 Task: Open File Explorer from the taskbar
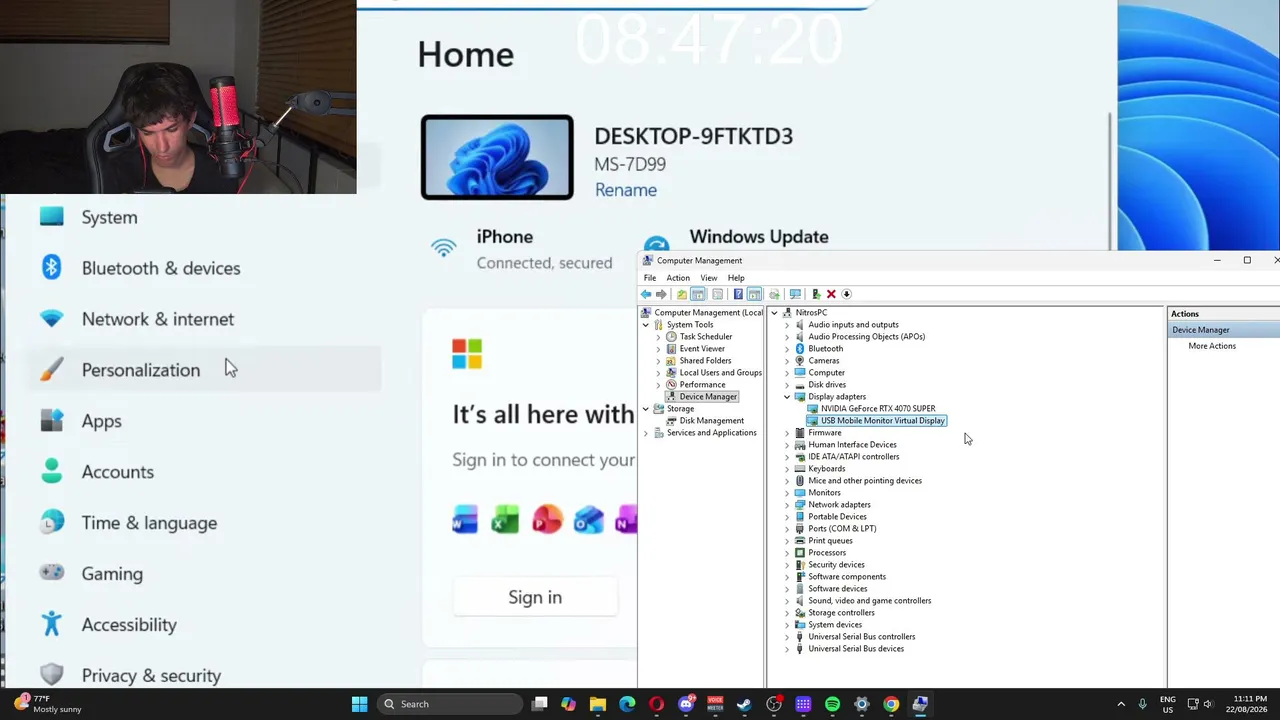(x=597, y=704)
